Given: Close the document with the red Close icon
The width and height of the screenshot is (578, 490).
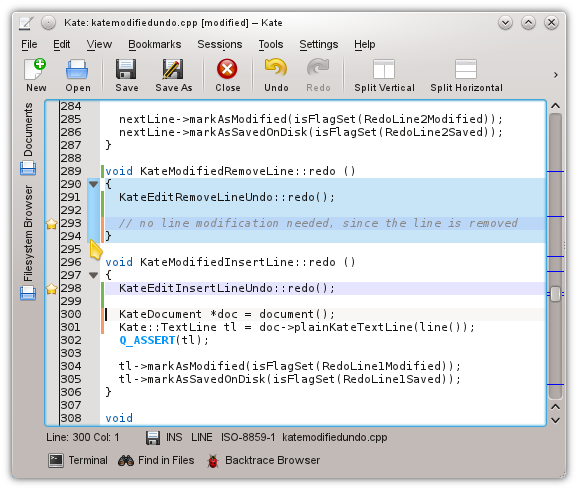Looking at the screenshot, I should click(x=227, y=69).
